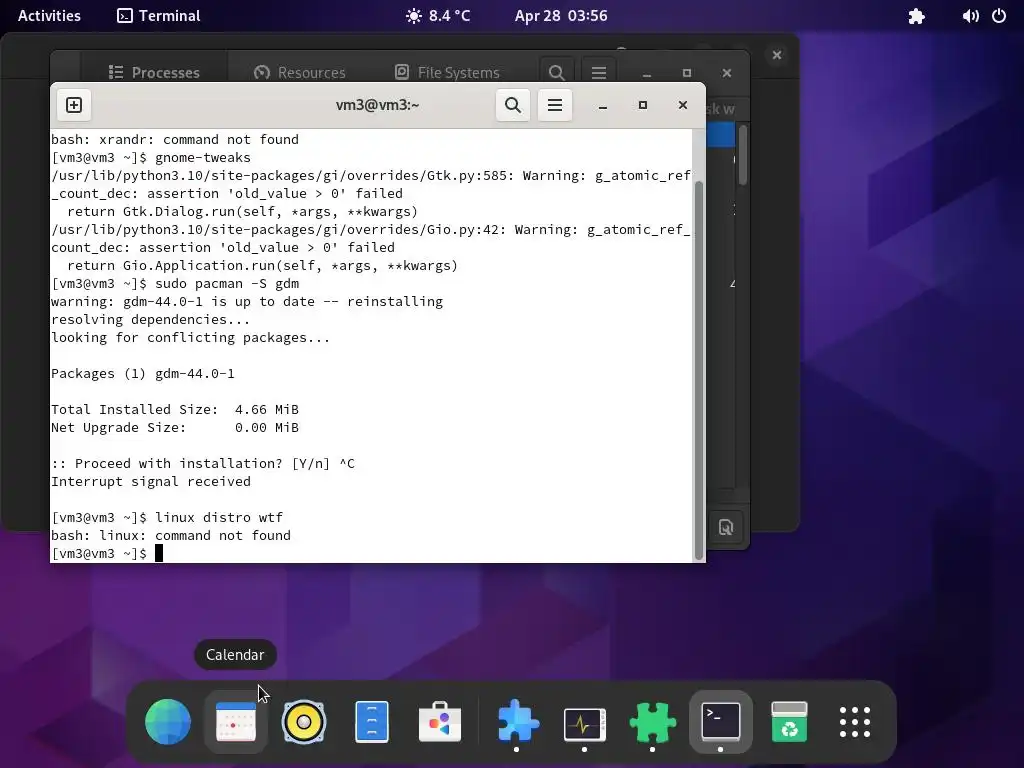Click search icon in System Monitor header
This screenshot has width=1024, height=768.
click(x=556, y=72)
